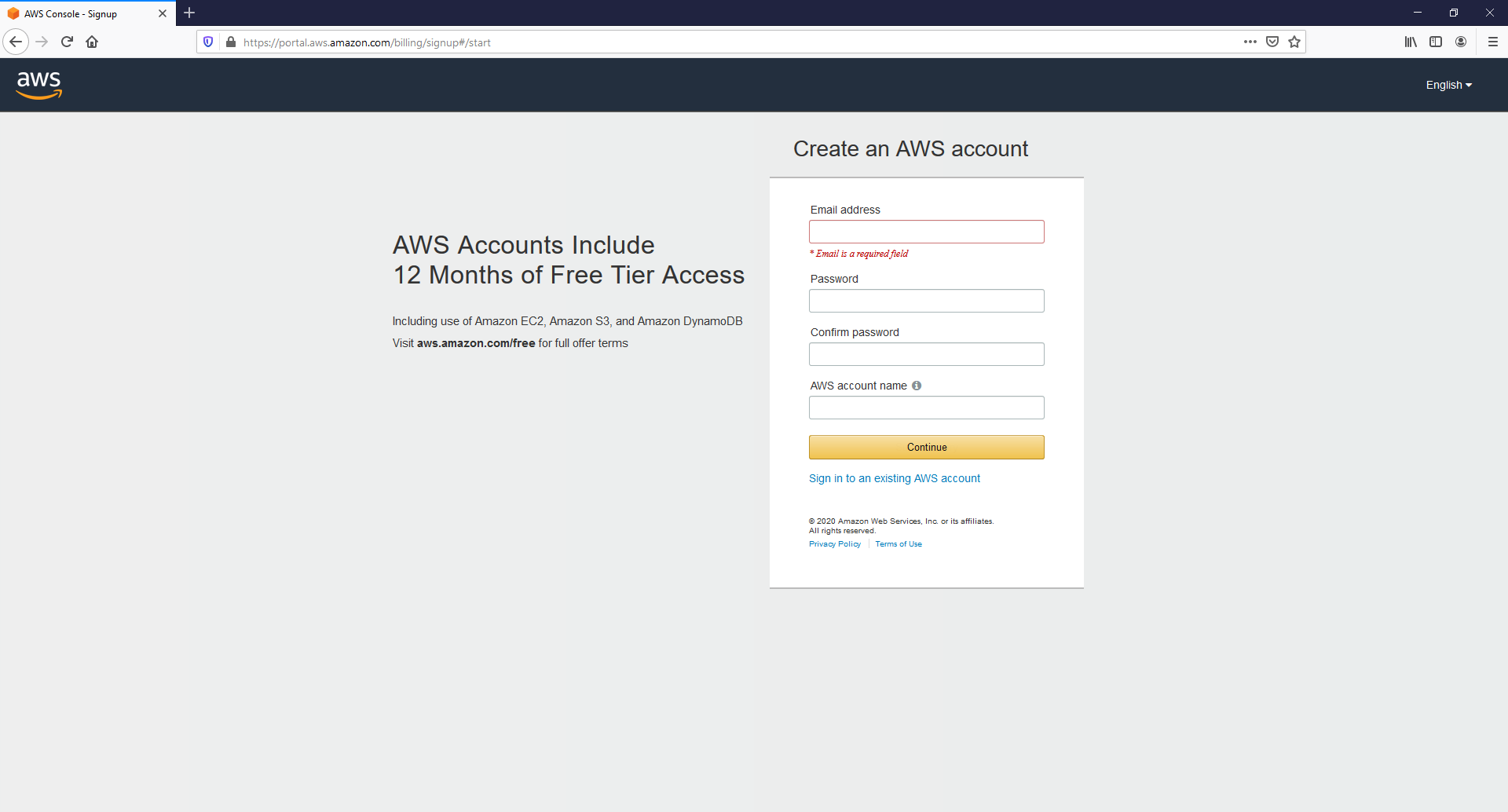The width and height of the screenshot is (1508, 812).
Task: Toggle the sidebars icon
Action: pyautogui.click(x=1436, y=42)
